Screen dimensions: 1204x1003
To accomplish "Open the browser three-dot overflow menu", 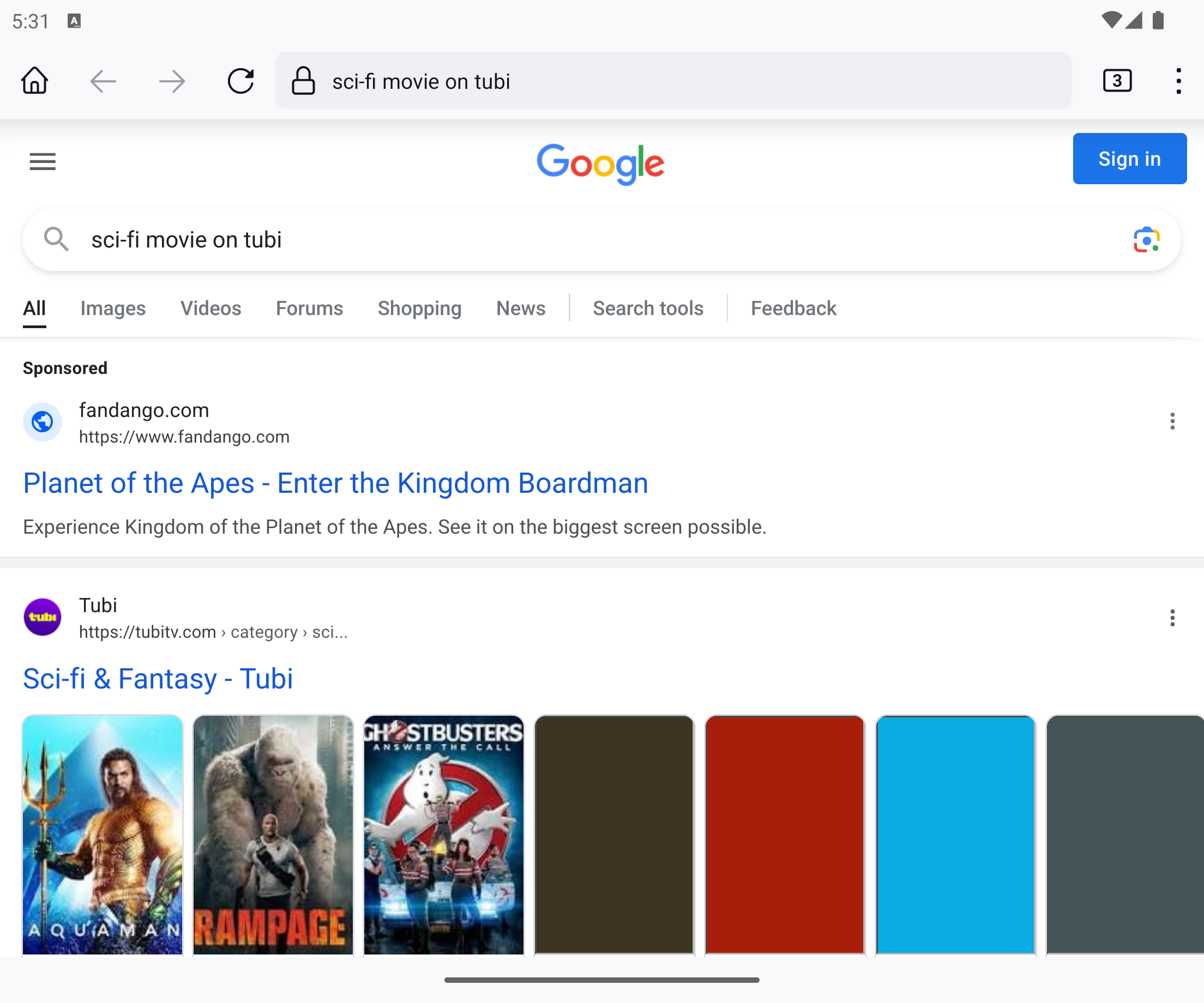I will pyautogui.click(x=1178, y=81).
